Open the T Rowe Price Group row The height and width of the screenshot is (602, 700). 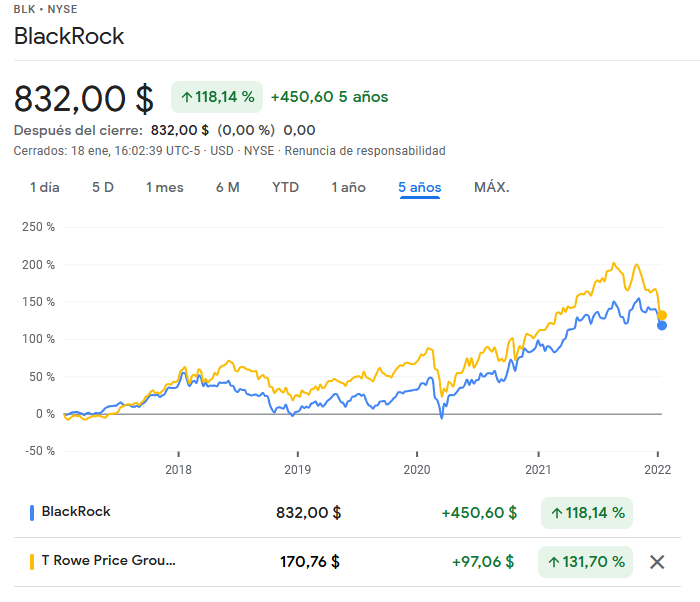point(108,561)
